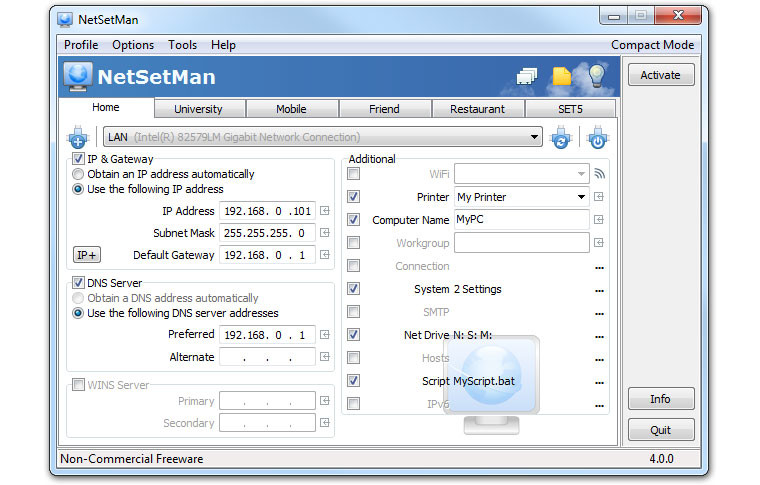
Task: Expand the LAN network adapter dropdown
Action: point(535,138)
